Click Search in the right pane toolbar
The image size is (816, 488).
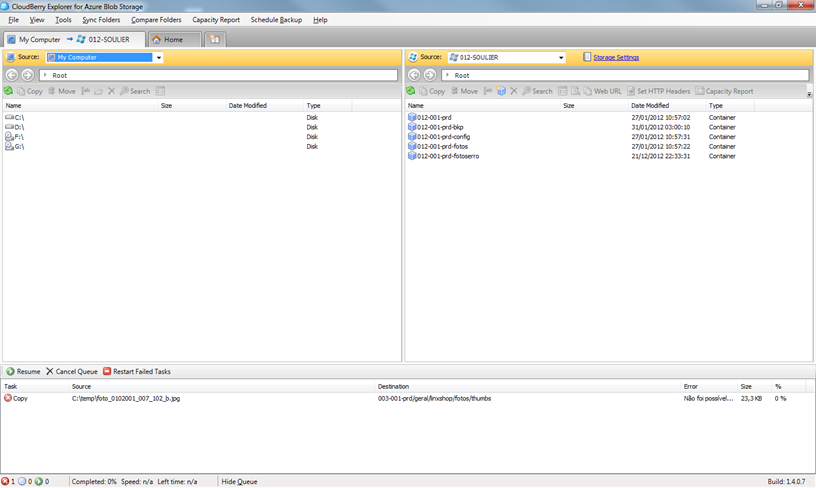tap(537, 91)
